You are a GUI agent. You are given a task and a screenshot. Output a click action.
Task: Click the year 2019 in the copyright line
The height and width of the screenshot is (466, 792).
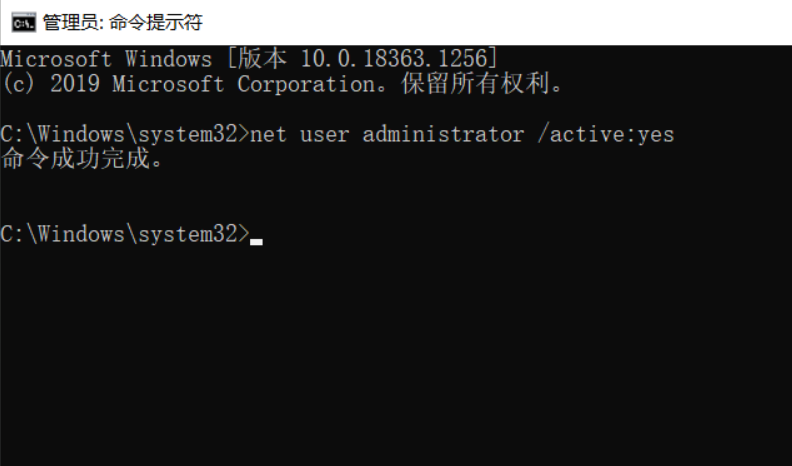(74, 84)
